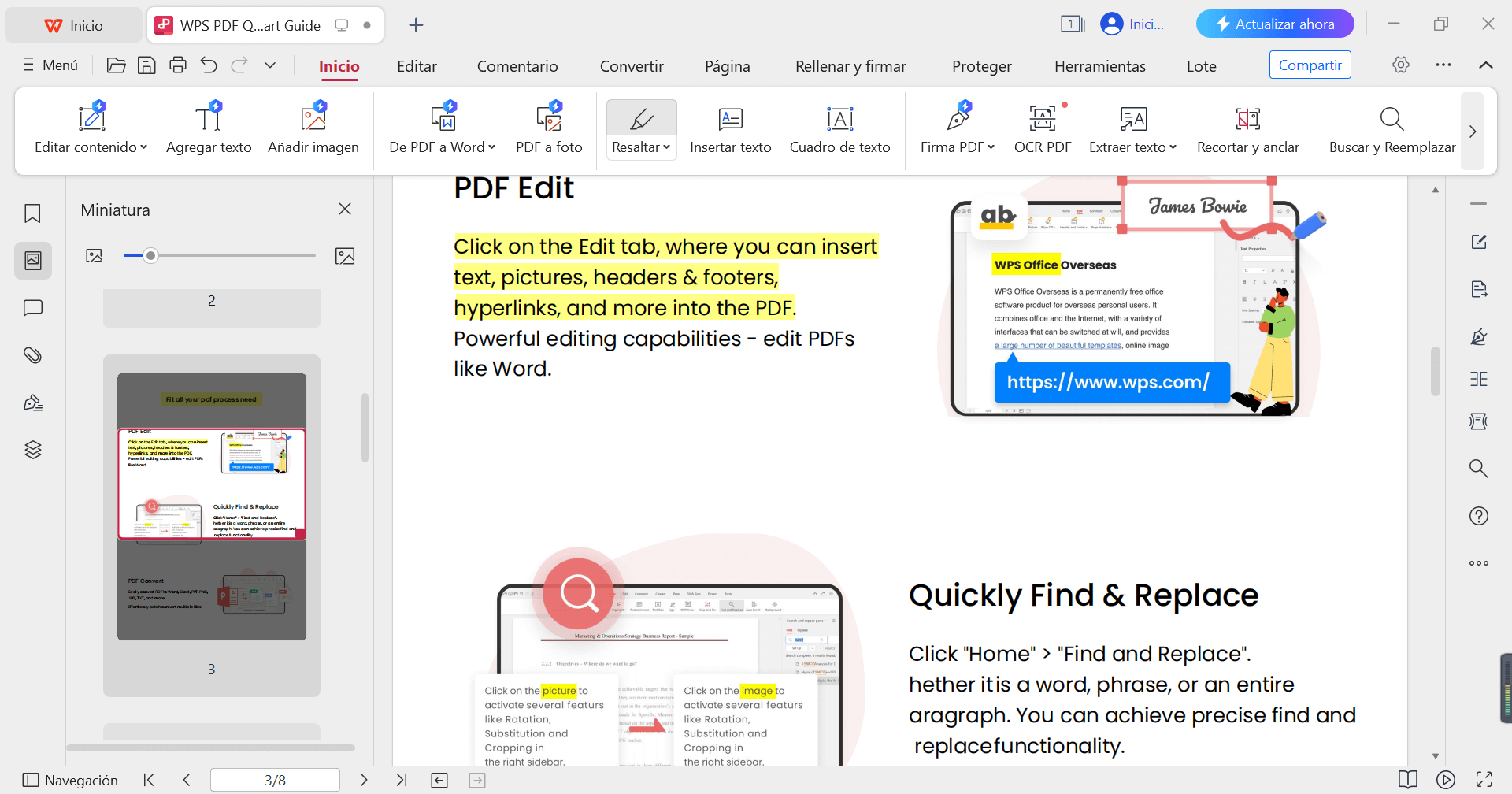Toggle the Navegación pane

tap(70, 780)
